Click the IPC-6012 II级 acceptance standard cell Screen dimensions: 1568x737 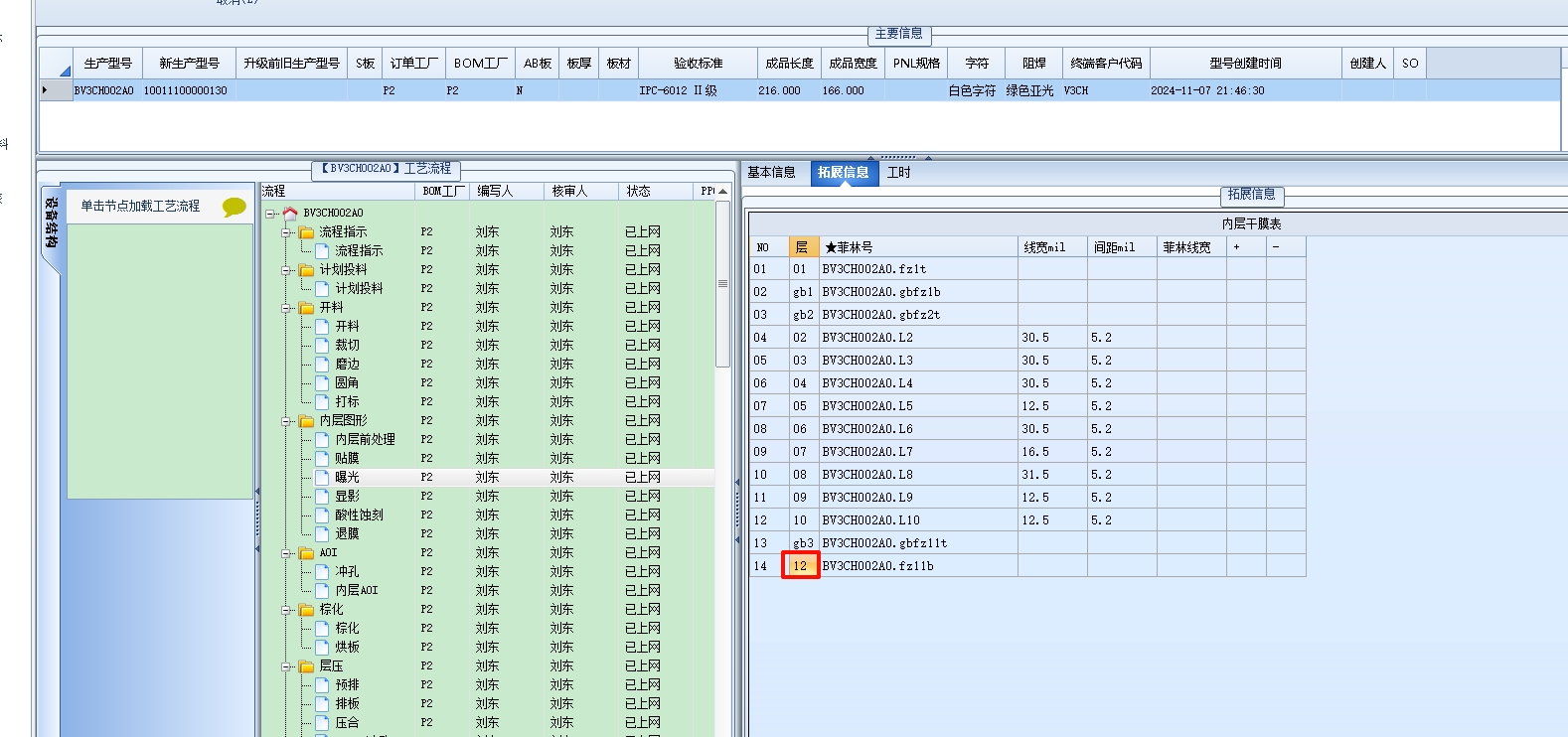698,90
